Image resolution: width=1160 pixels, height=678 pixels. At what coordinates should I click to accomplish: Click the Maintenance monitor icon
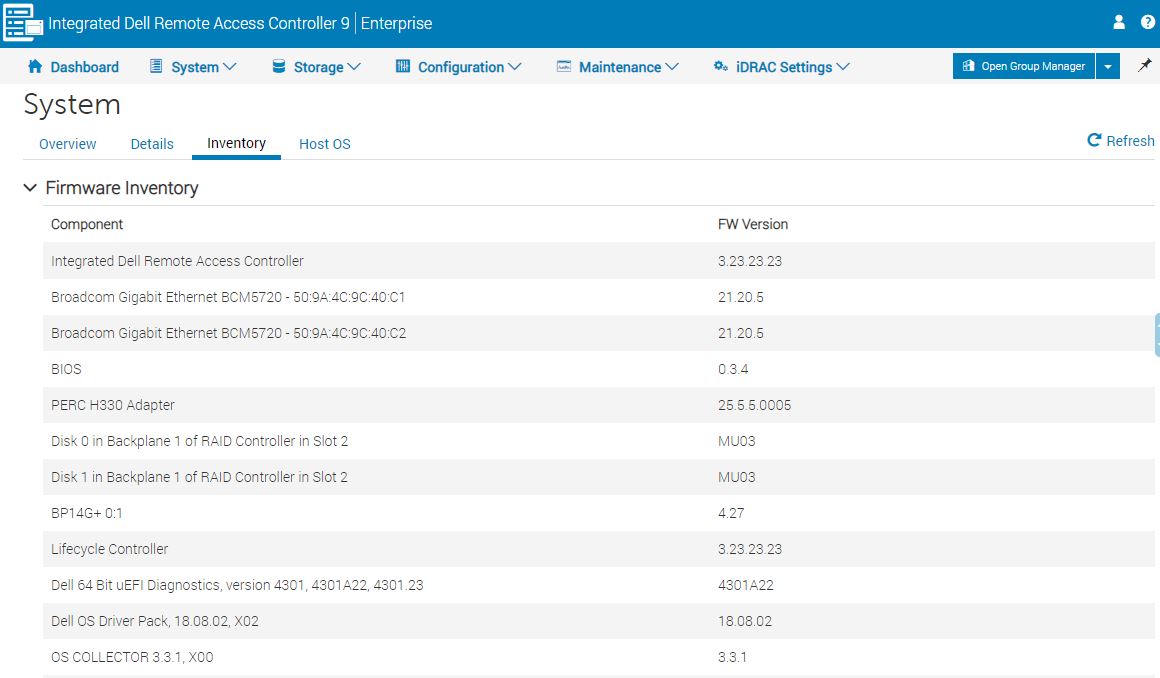point(564,67)
